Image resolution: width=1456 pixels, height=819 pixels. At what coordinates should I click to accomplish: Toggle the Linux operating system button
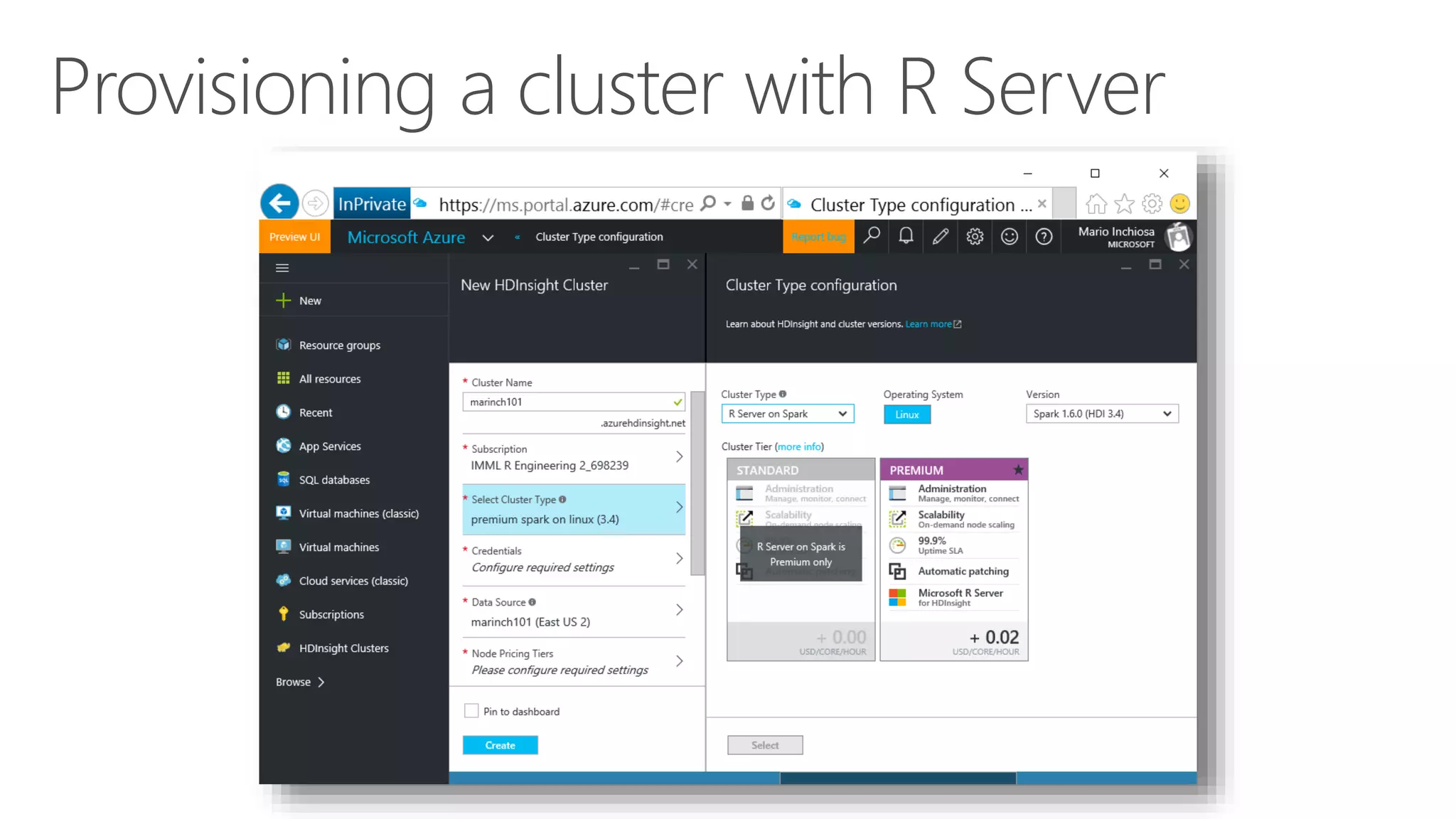click(x=906, y=414)
